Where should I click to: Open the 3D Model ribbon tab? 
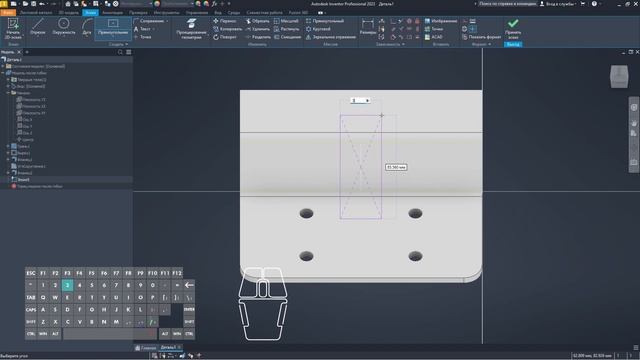click(x=69, y=13)
